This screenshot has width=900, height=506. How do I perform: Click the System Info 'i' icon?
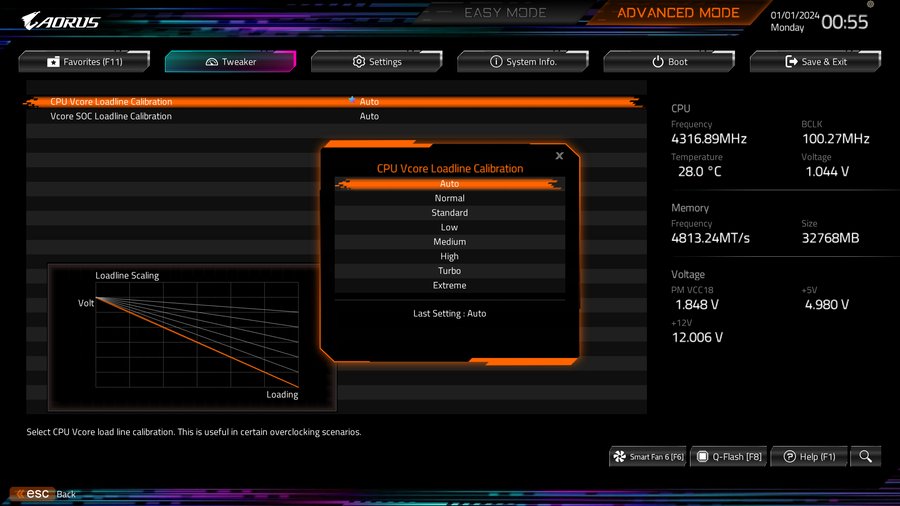496,61
